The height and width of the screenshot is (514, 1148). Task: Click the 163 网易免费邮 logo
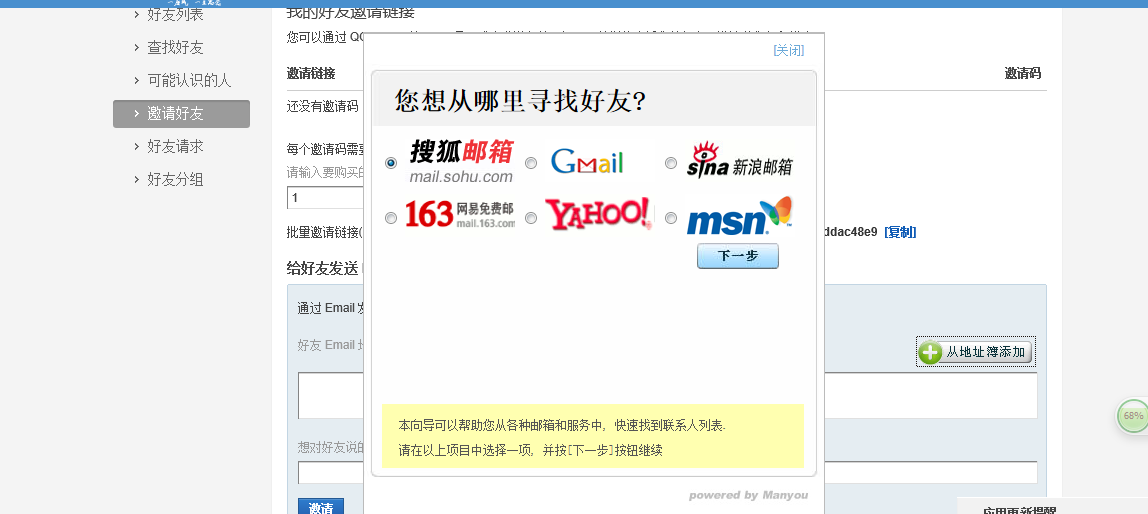(x=460, y=214)
